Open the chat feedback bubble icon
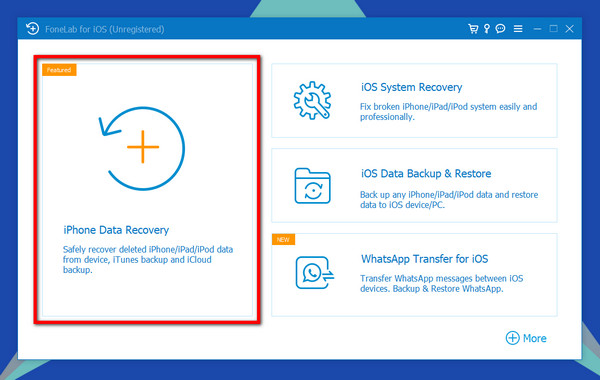 (500, 29)
